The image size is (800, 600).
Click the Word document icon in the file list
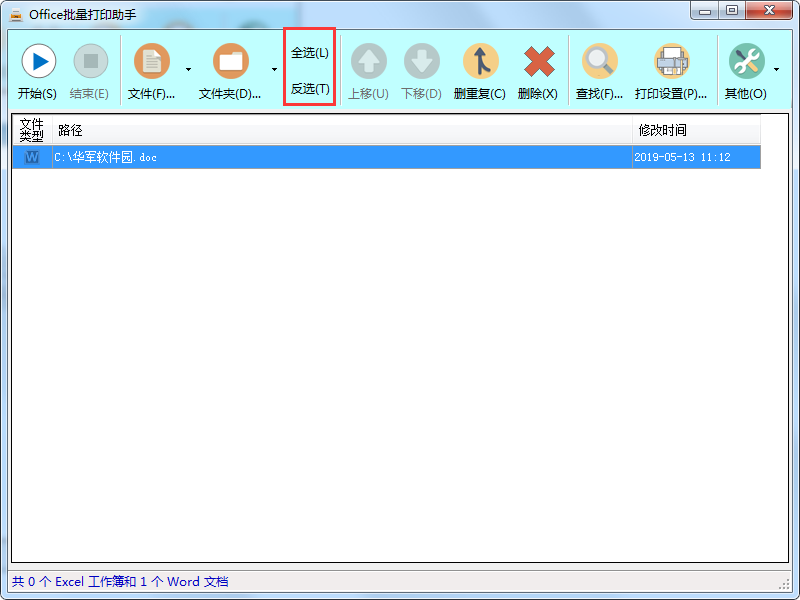click(x=31, y=157)
